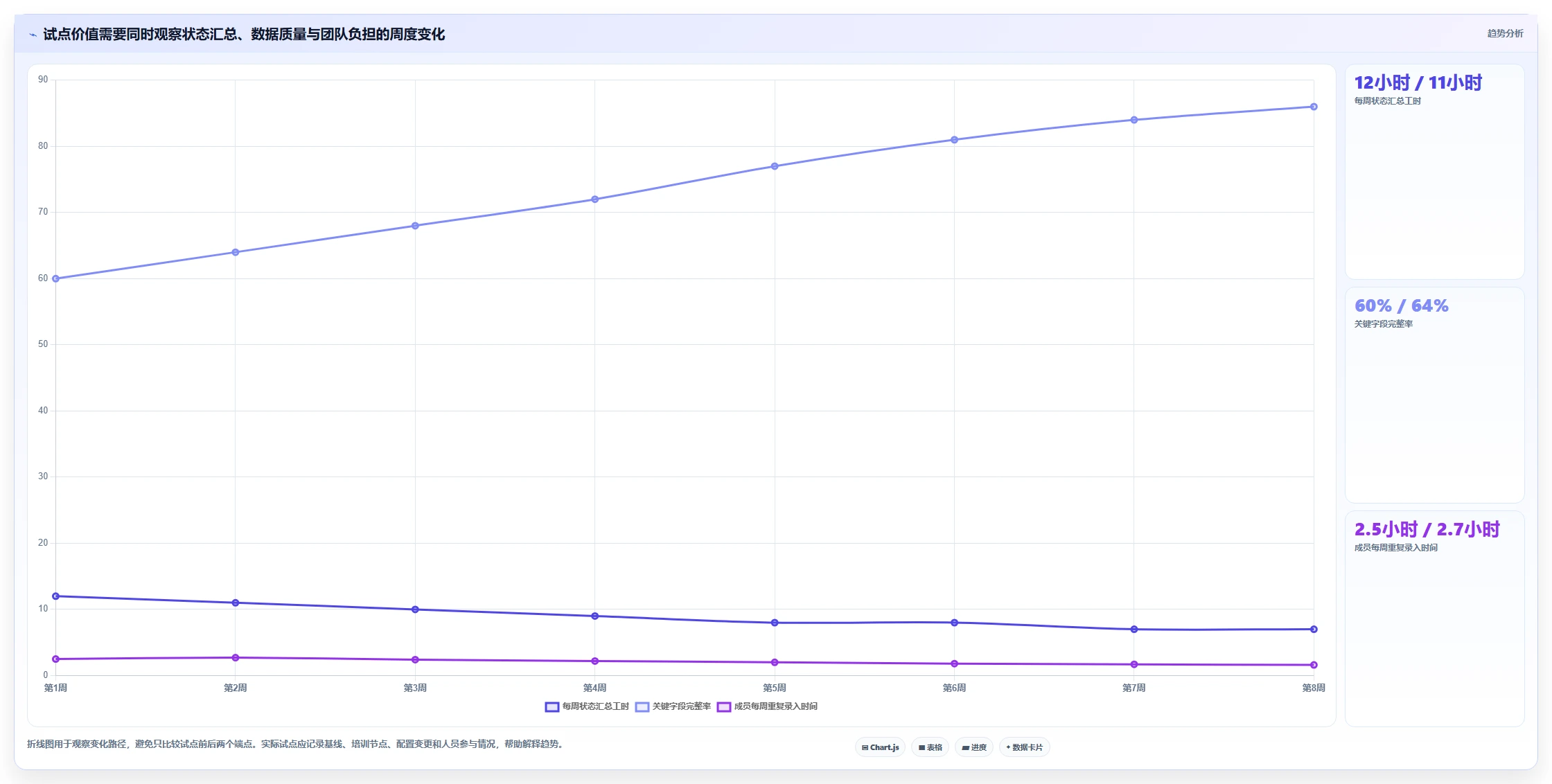Click the 成员每周重复录入时间 legend color box
Viewport: 1552px width, 784px height.
pos(724,706)
